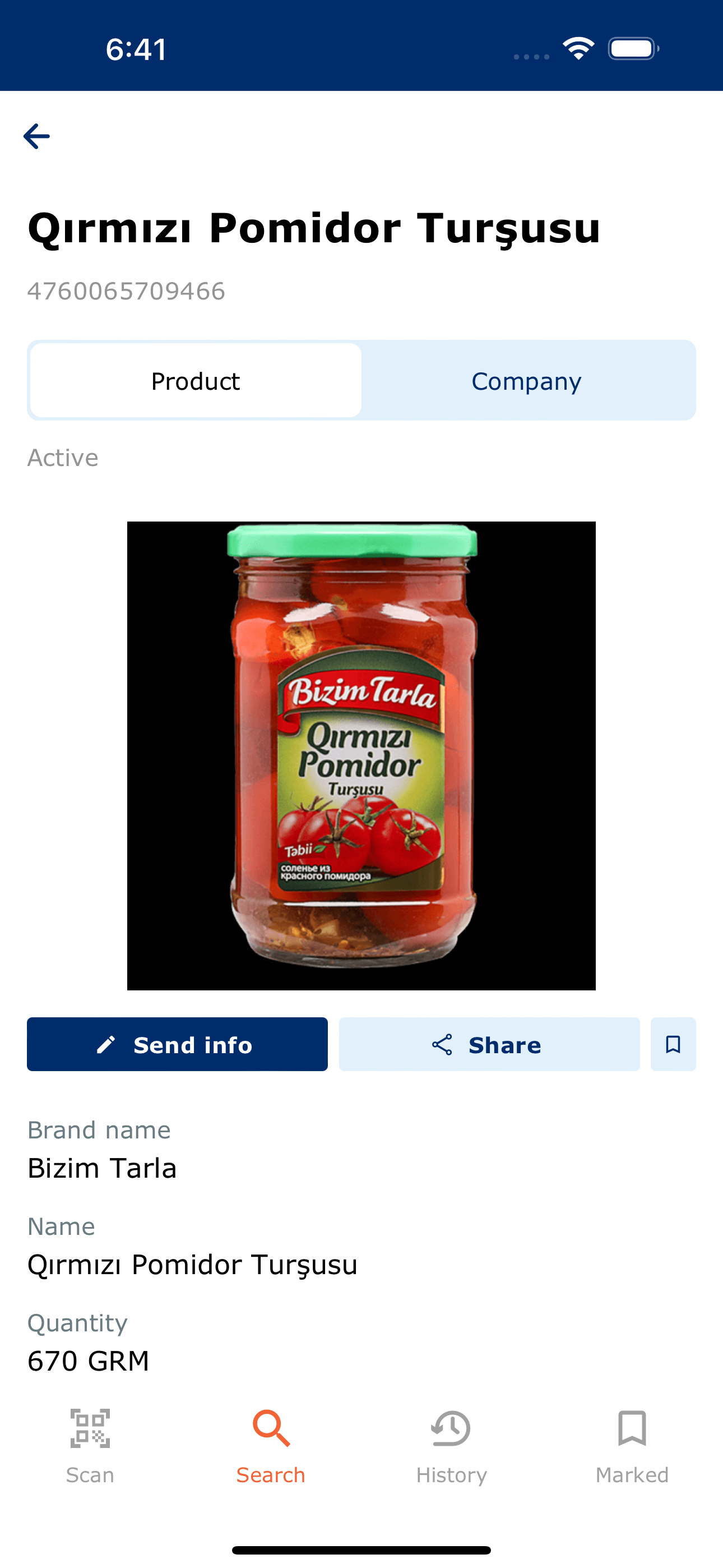Click the Bizim Tarla brand name value
Screen dimensions: 723x1568
coord(102,1168)
